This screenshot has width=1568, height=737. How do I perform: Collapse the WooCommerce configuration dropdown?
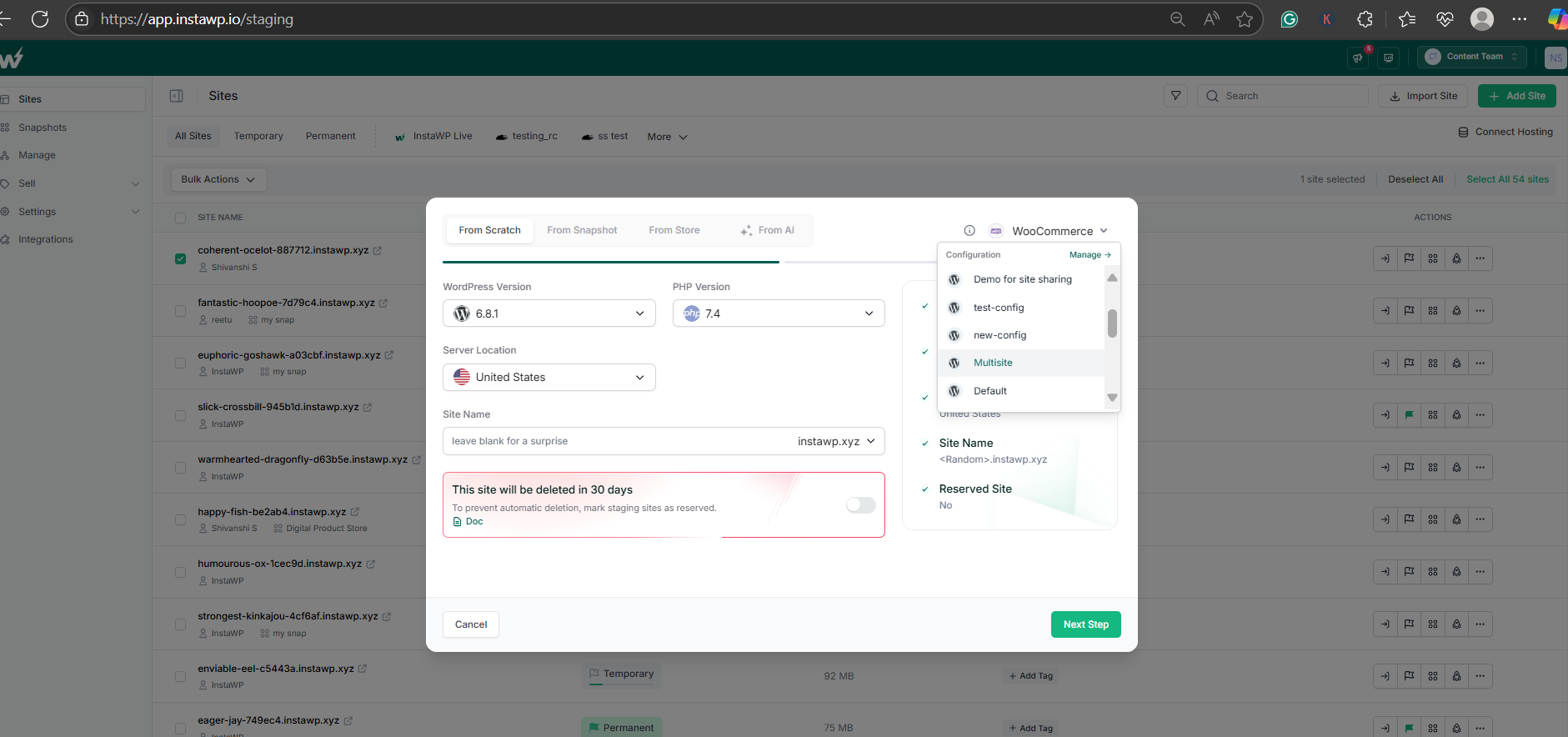pos(1049,231)
